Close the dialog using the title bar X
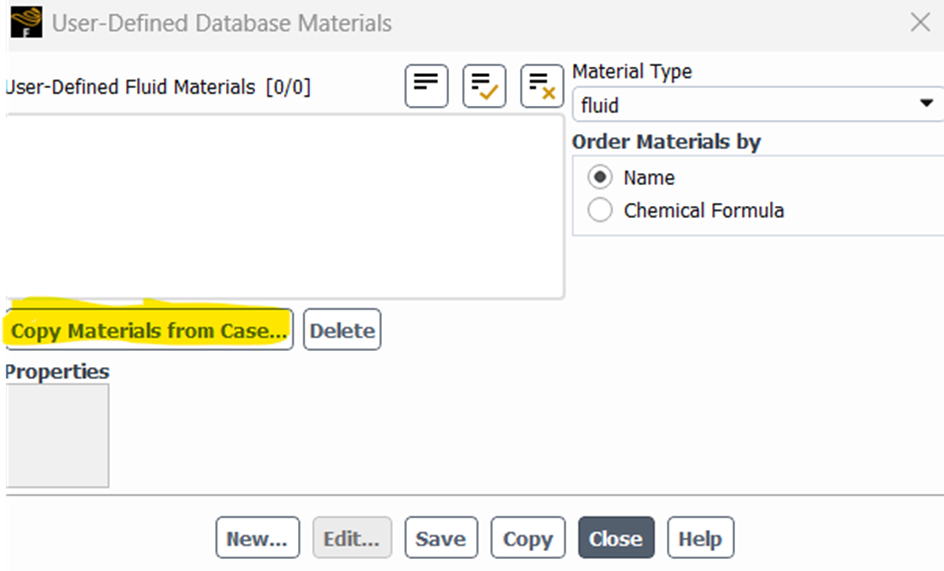This screenshot has width=944, height=571. point(919,22)
